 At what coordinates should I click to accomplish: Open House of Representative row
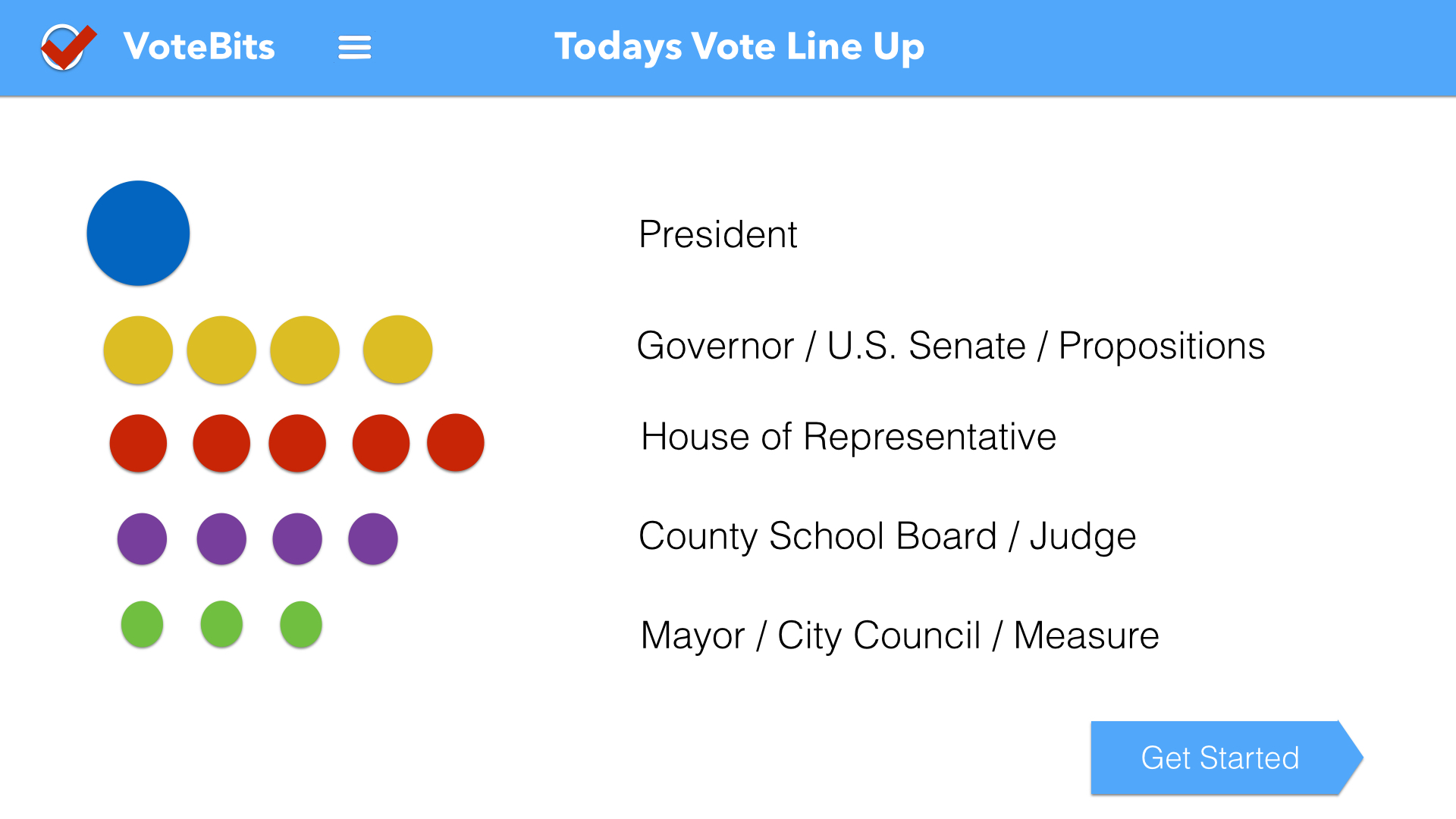tap(849, 437)
